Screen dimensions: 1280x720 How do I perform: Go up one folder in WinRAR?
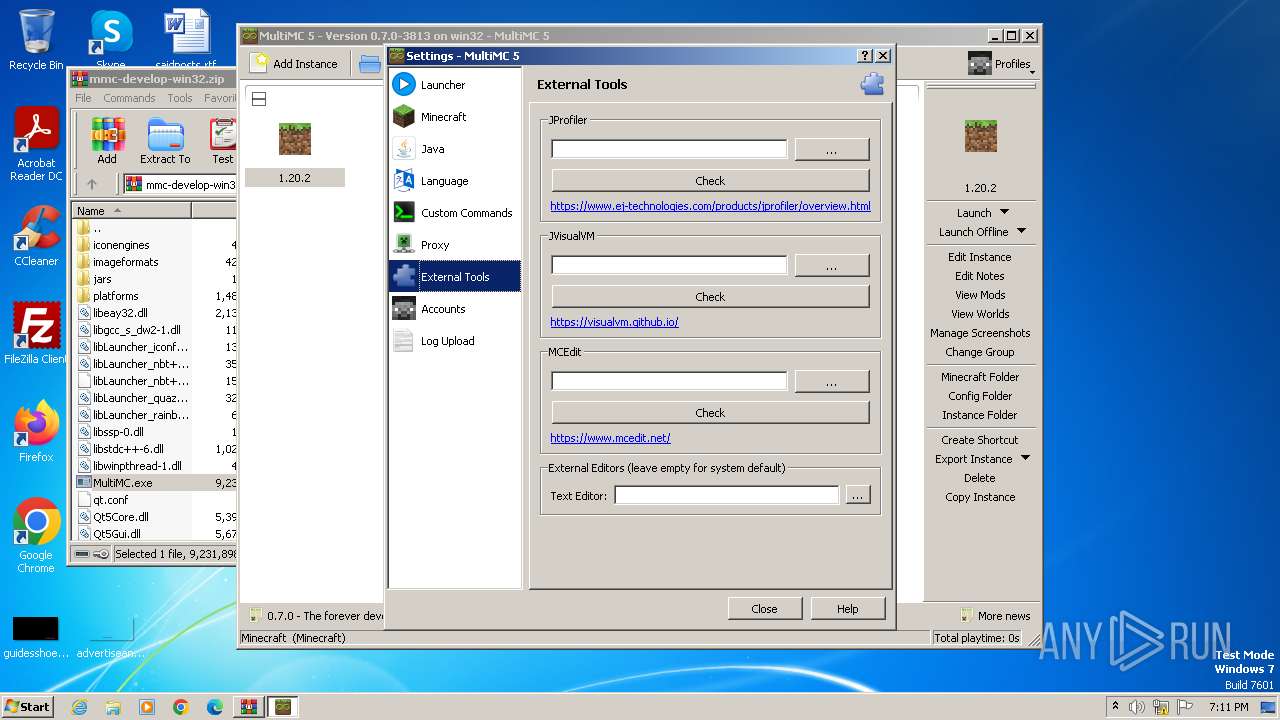click(x=92, y=184)
